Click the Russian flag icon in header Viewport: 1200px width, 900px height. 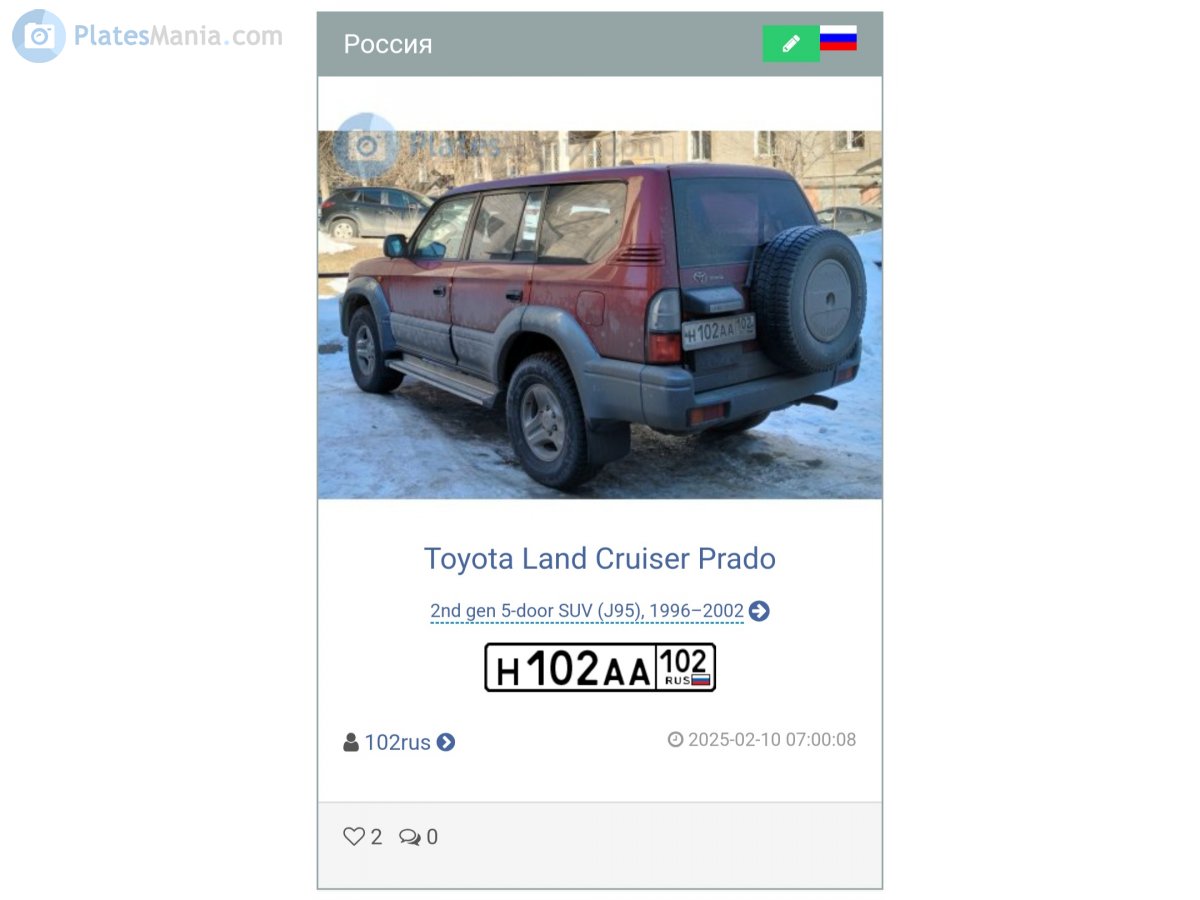838,39
